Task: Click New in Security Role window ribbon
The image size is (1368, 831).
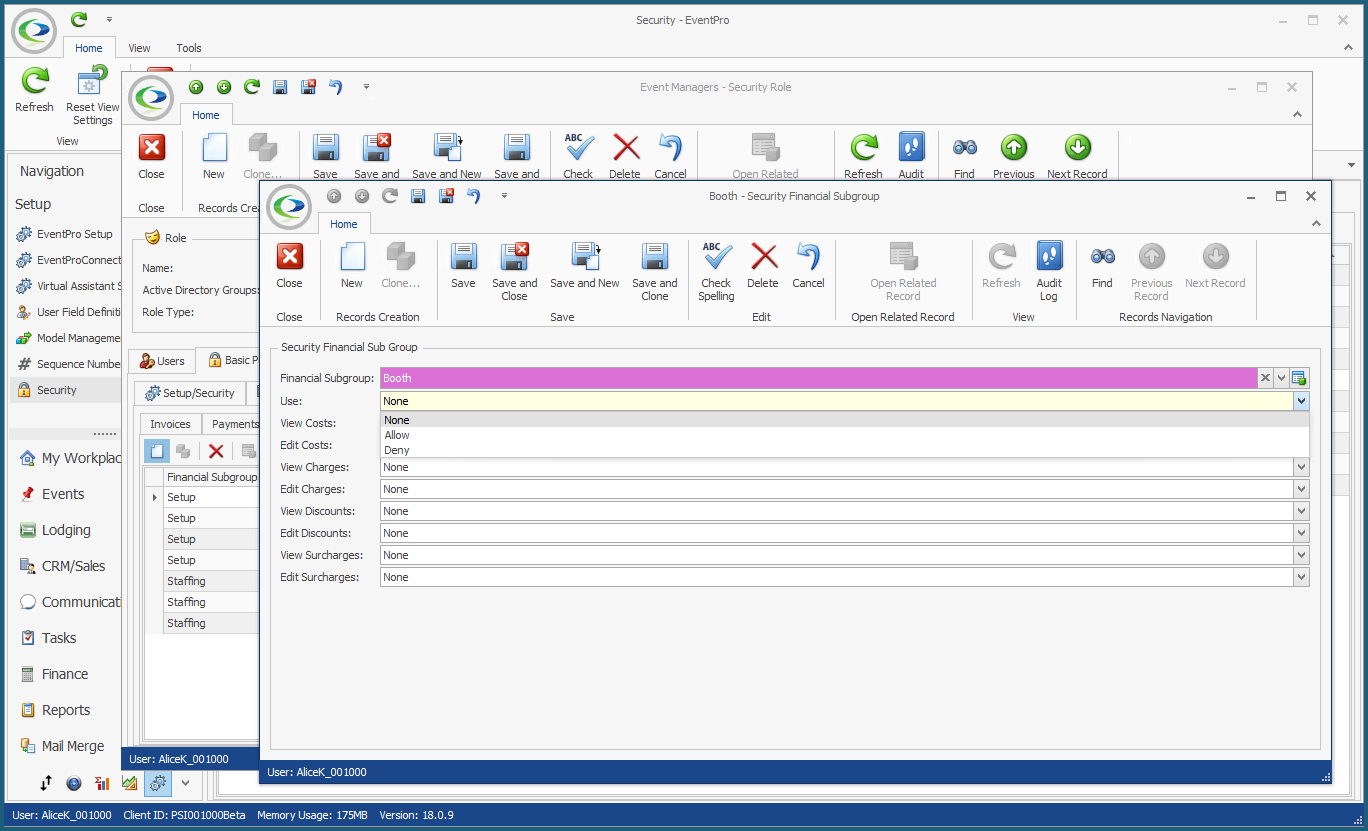Action: click(x=214, y=157)
